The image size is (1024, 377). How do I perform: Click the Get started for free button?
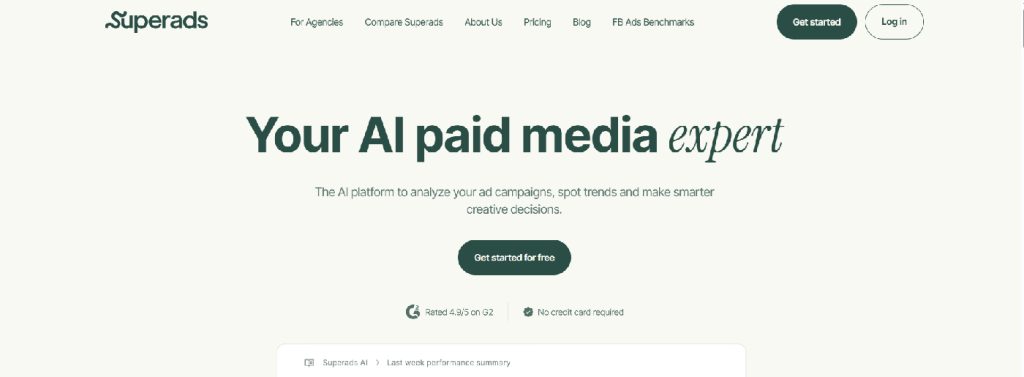[x=515, y=257]
